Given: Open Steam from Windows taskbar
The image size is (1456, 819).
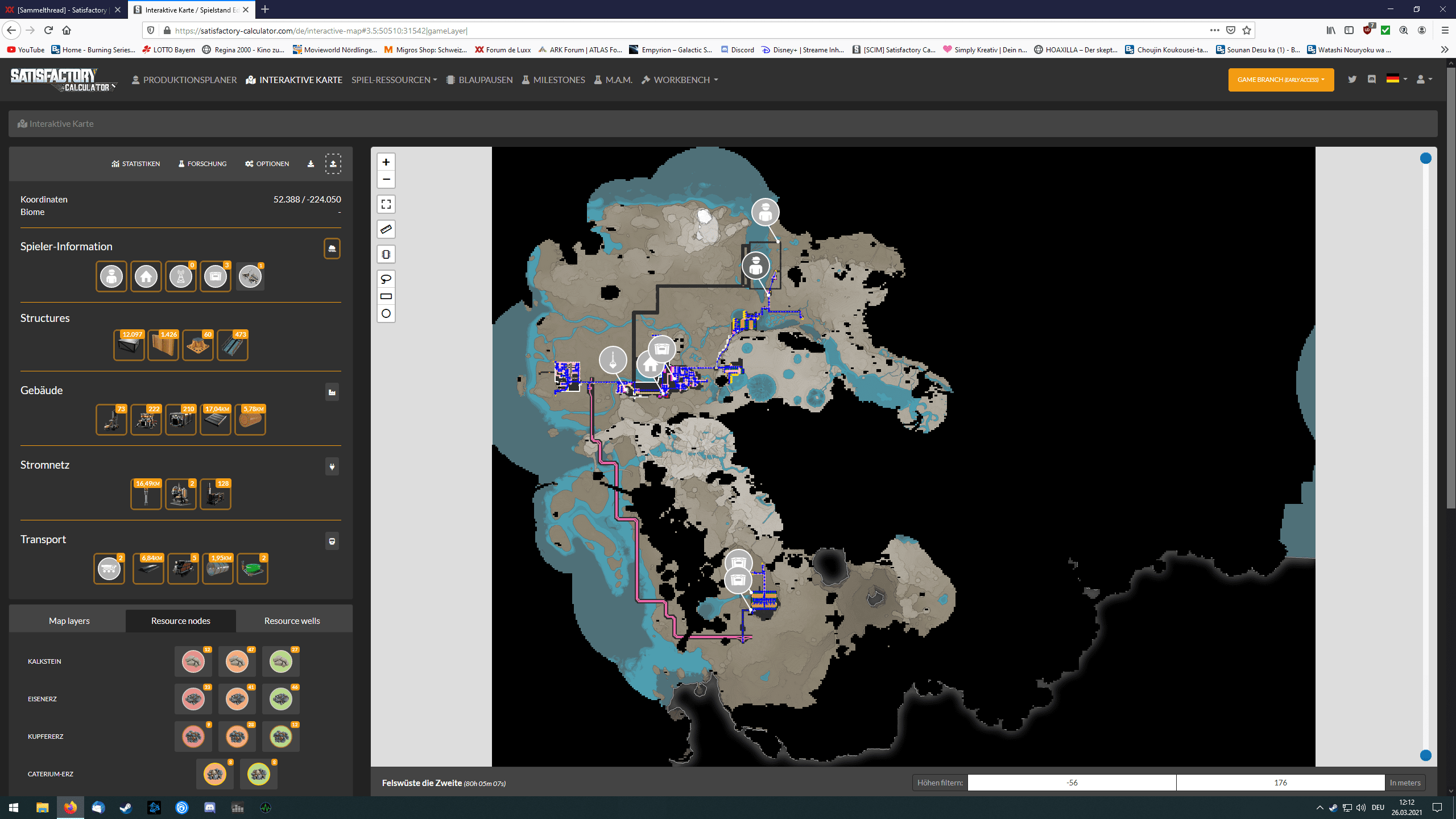Looking at the screenshot, I should 126,808.
